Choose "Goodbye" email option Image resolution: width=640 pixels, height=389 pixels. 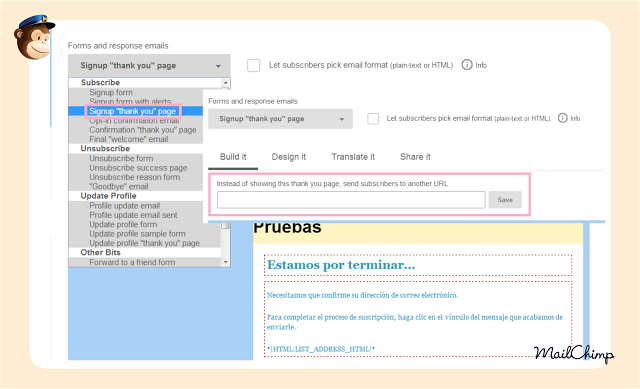pos(118,187)
